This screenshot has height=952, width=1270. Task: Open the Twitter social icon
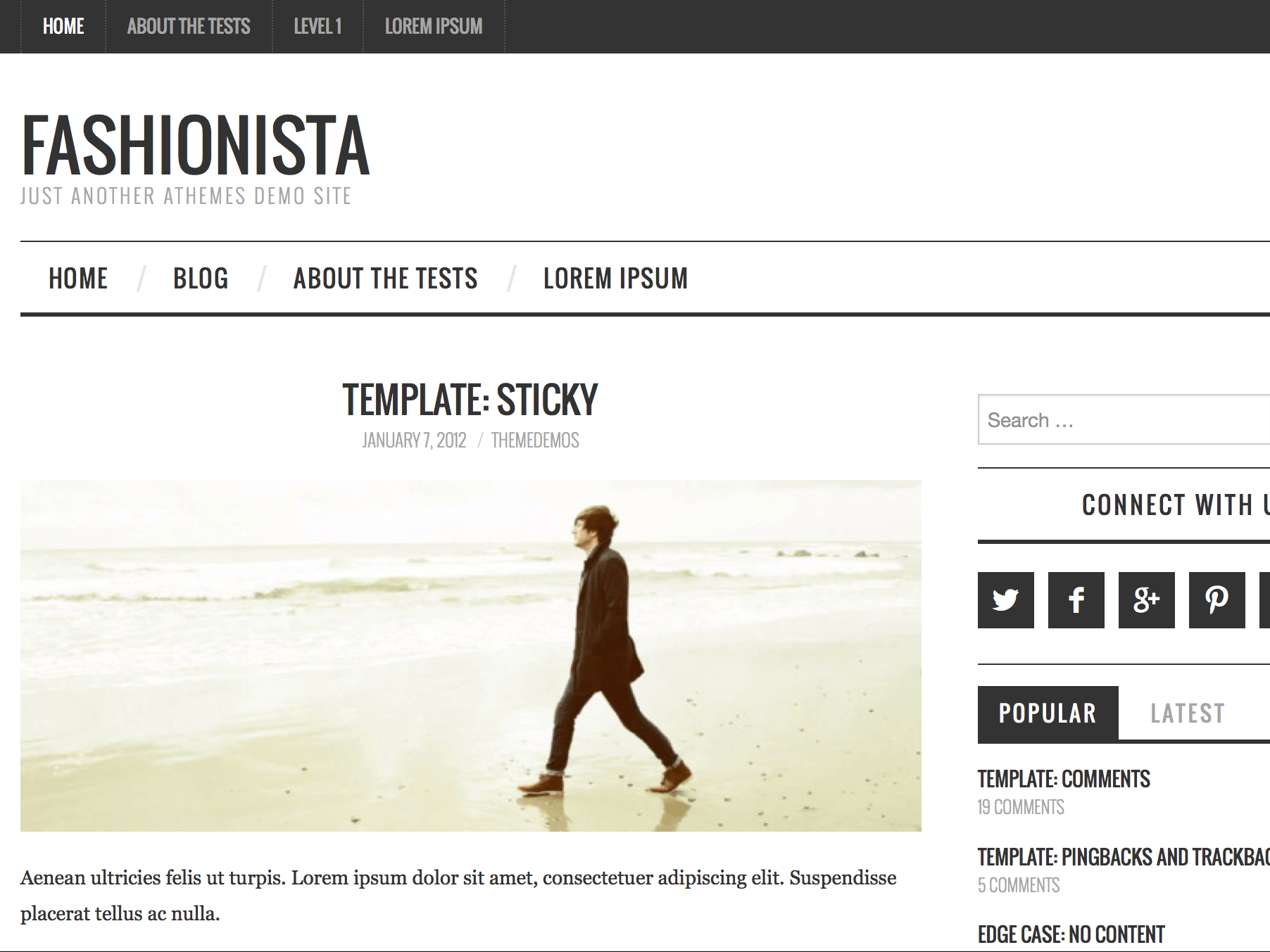tap(1005, 599)
